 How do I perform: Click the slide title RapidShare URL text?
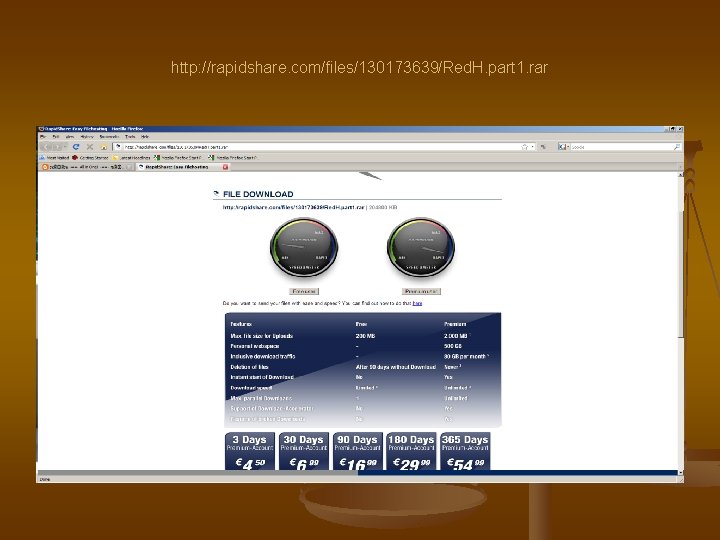pyautogui.click(x=360, y=68)
